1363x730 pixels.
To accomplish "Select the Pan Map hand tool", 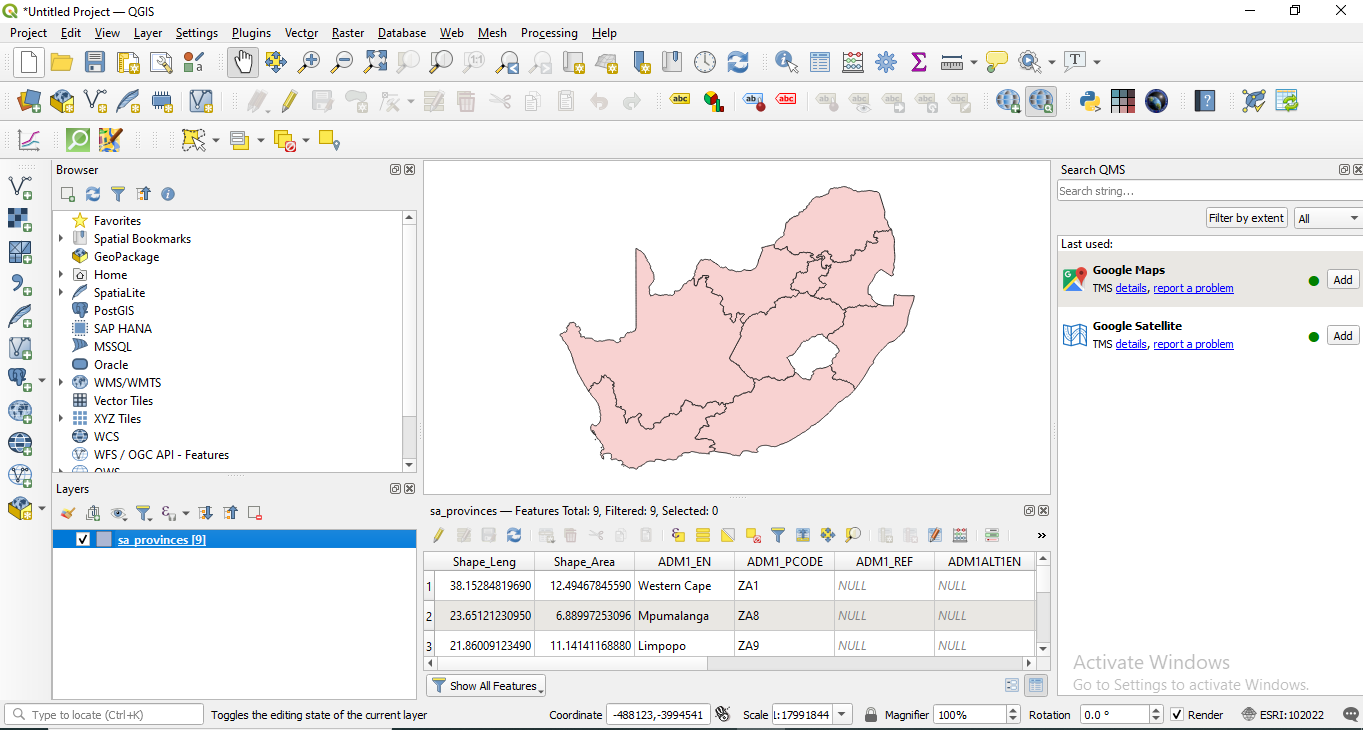I will tap(242, 62).
